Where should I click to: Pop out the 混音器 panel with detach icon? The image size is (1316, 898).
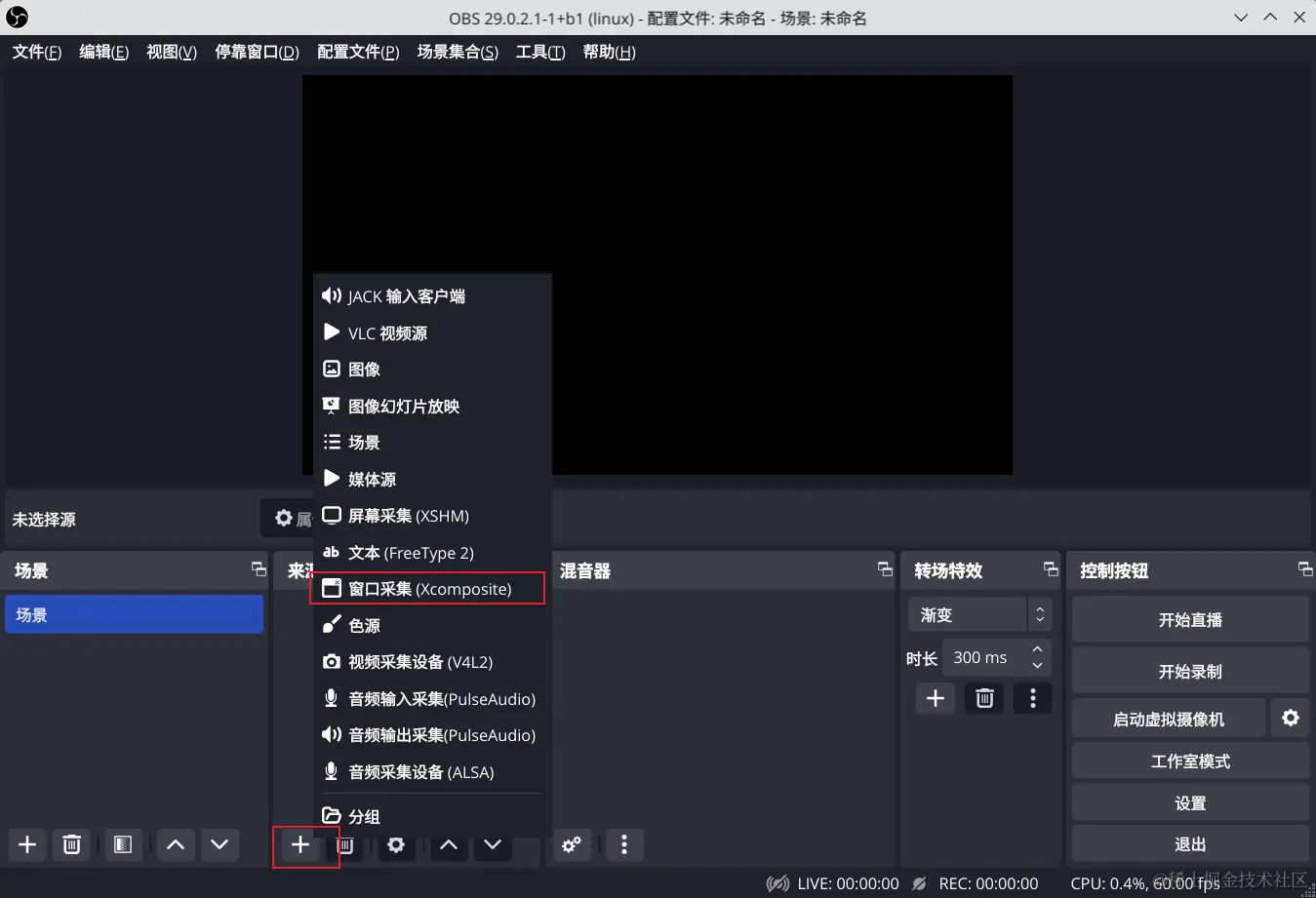click(x=884, y=569)
